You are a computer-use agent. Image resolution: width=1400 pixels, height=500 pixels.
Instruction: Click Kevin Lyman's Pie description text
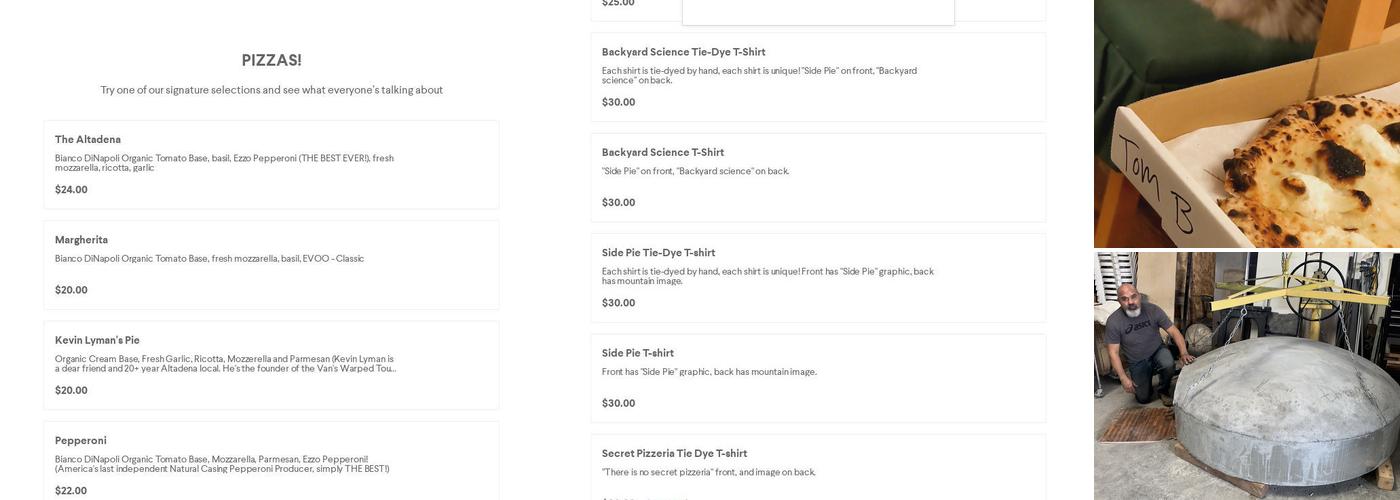click(x=224, y=364)
